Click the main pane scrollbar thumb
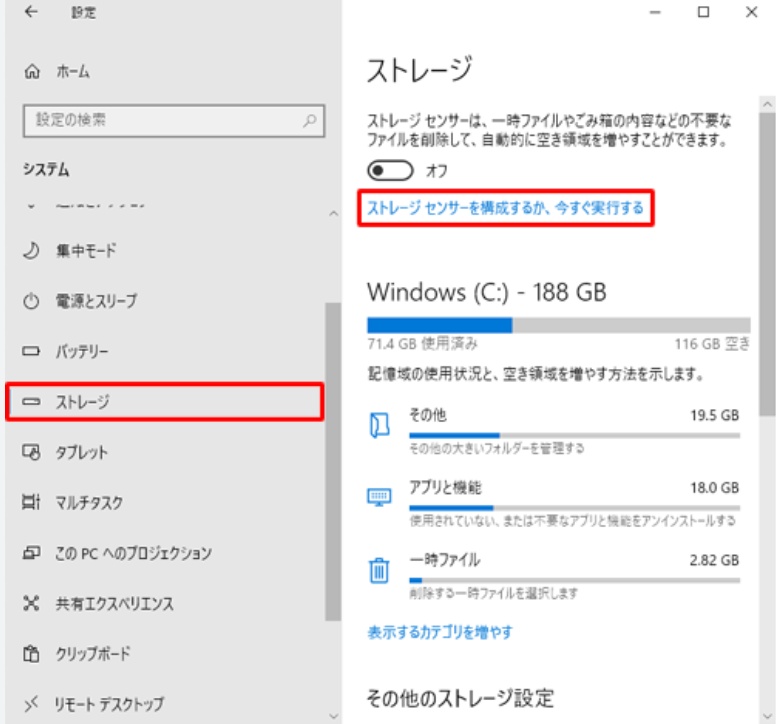 (x=768, y=264)
